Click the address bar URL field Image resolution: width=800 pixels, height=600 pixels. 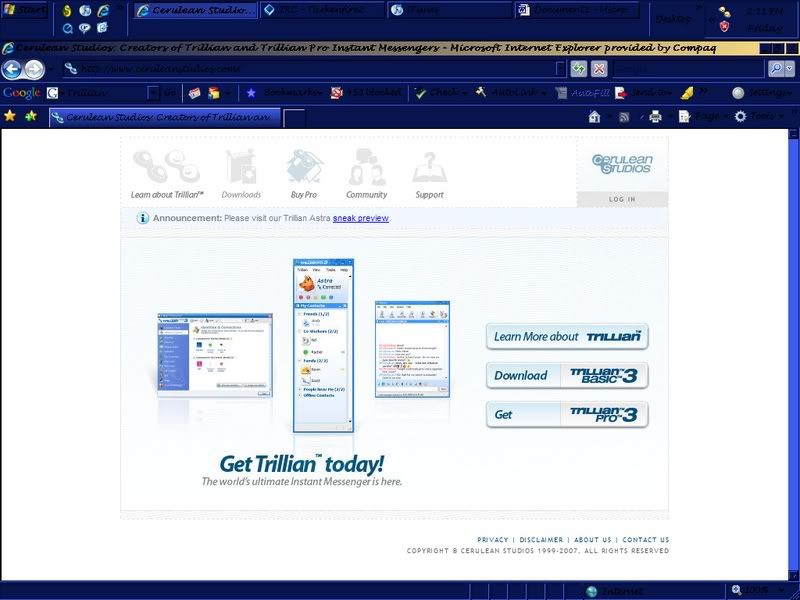(x=311, y=68)
